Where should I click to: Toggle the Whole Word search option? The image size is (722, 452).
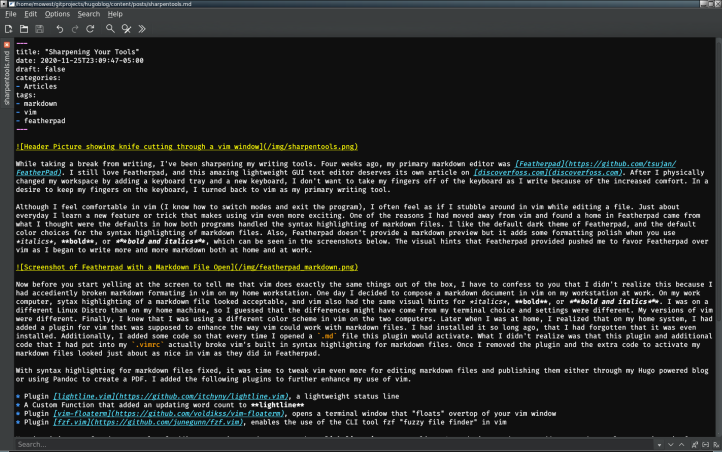click(705, 445)
